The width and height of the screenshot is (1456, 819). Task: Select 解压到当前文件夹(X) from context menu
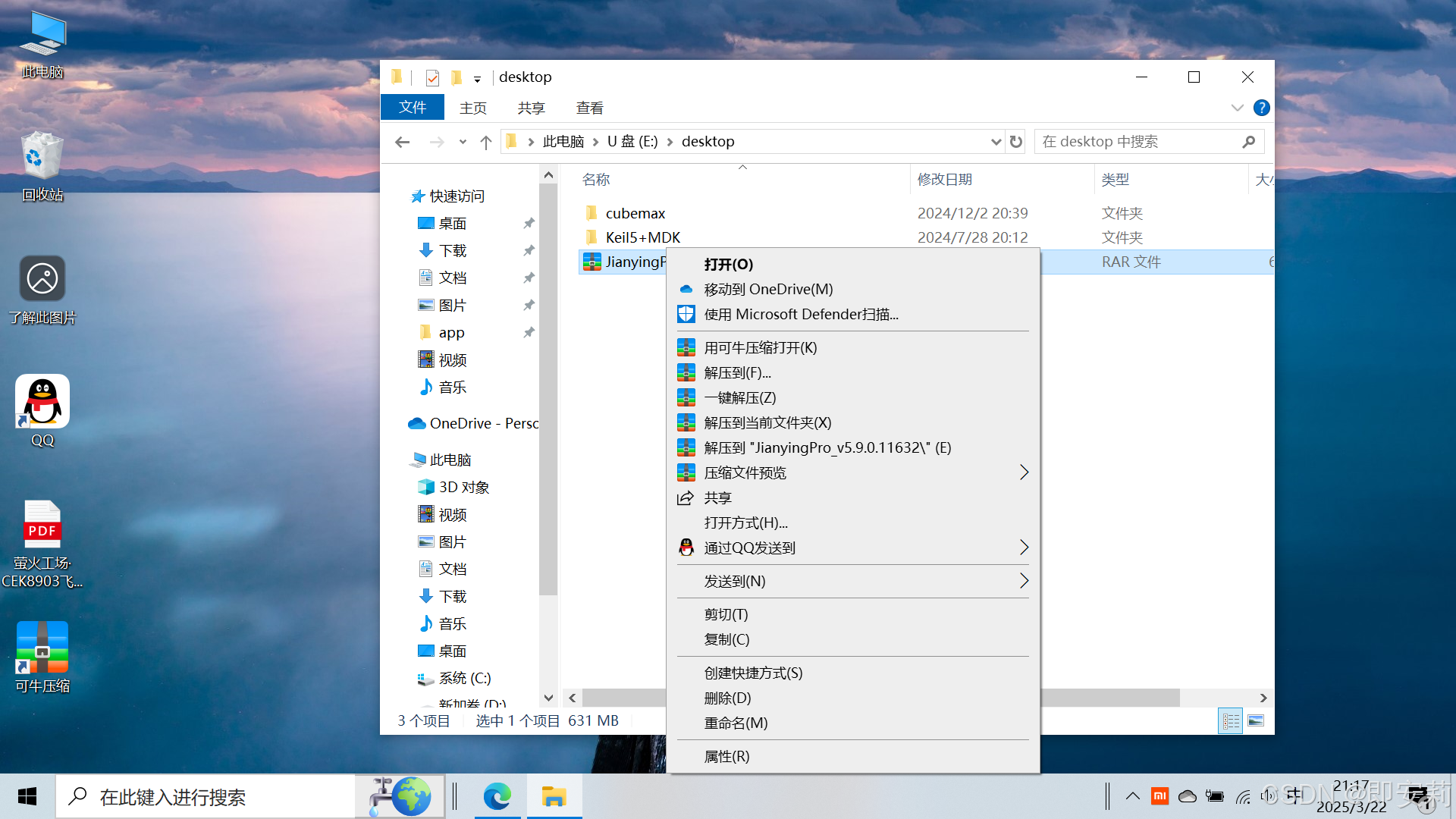pos(767,422)
